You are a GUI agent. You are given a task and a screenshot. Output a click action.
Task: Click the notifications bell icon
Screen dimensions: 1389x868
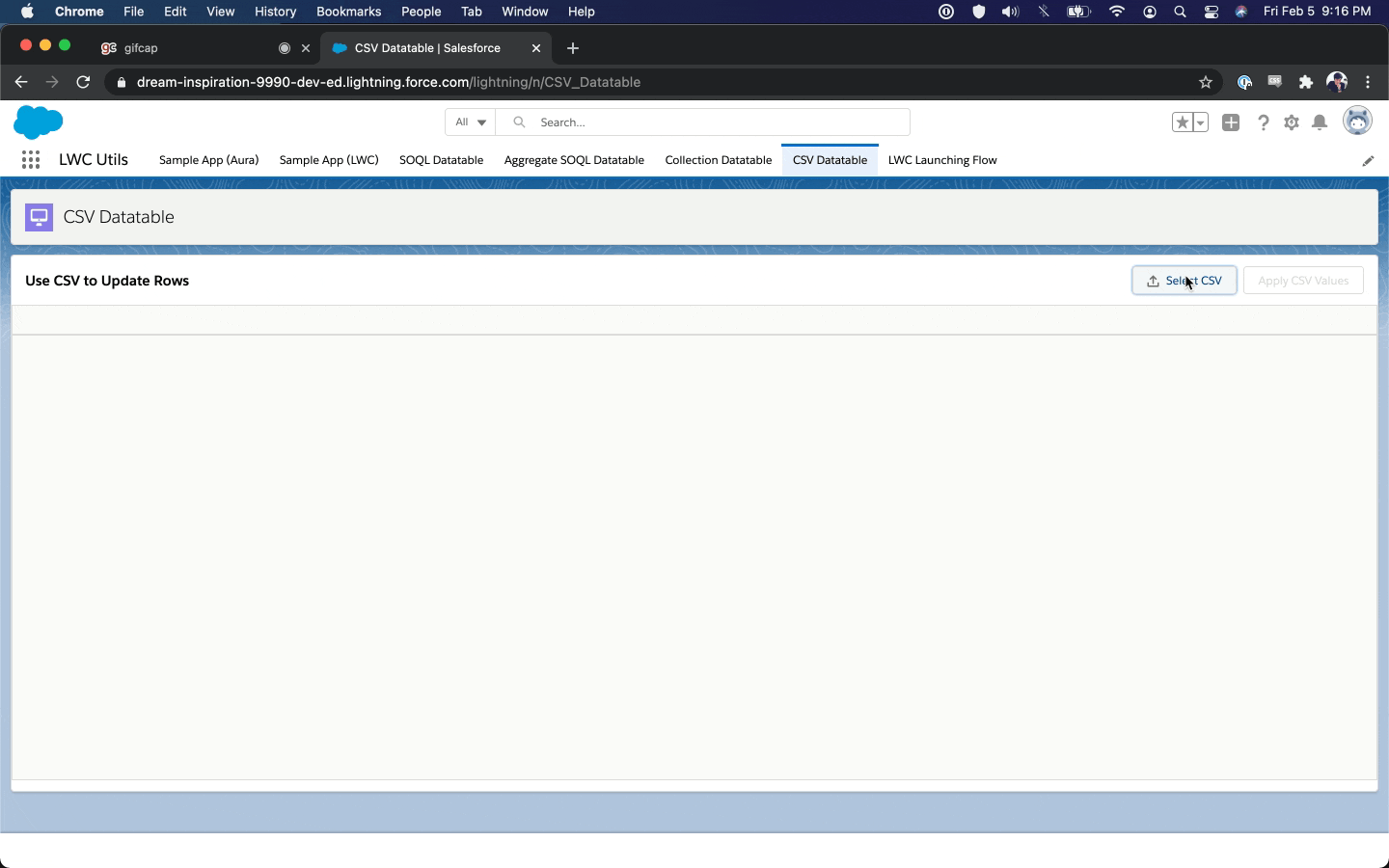[1321, 122]
